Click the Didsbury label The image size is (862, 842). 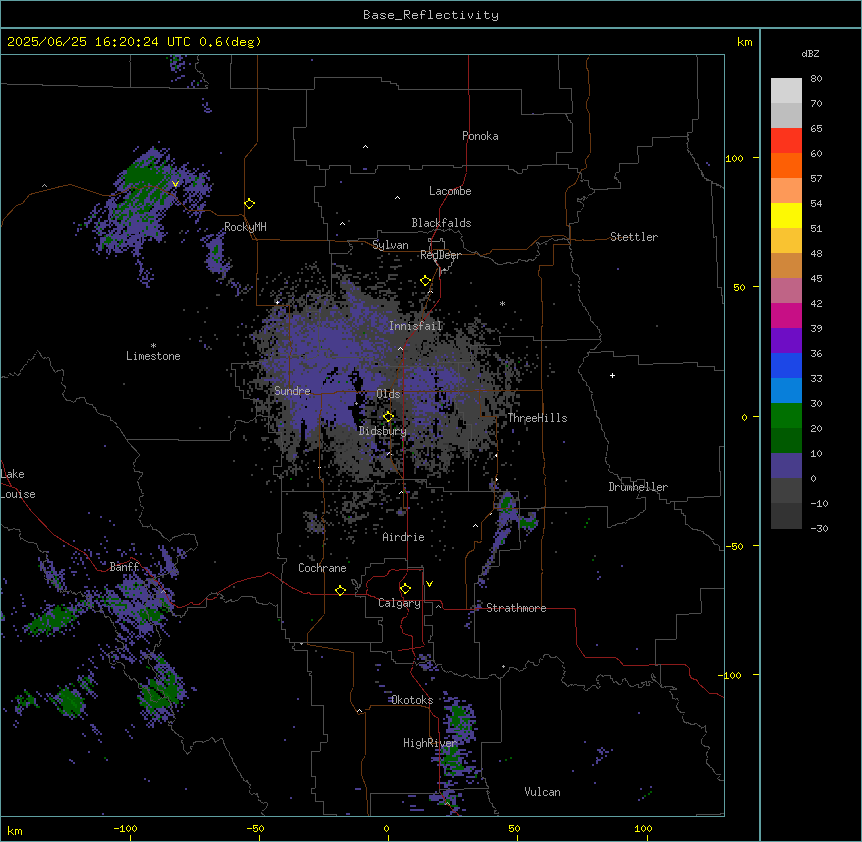pyautogui.click(x=383, y=431)
